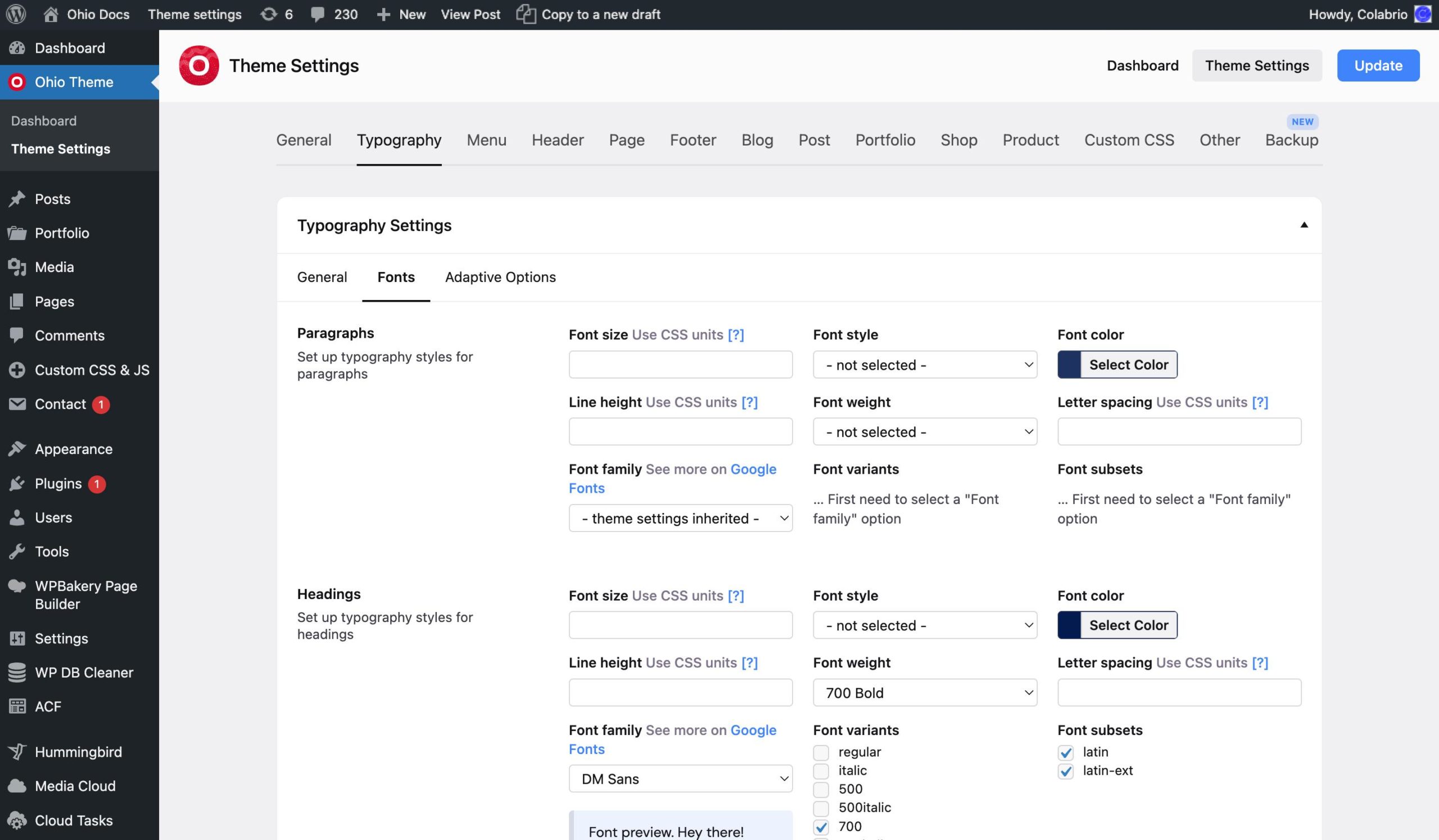Click the Copy to a new draft icon
Screen dimensions: 1439x840
(x=526, y=14)
